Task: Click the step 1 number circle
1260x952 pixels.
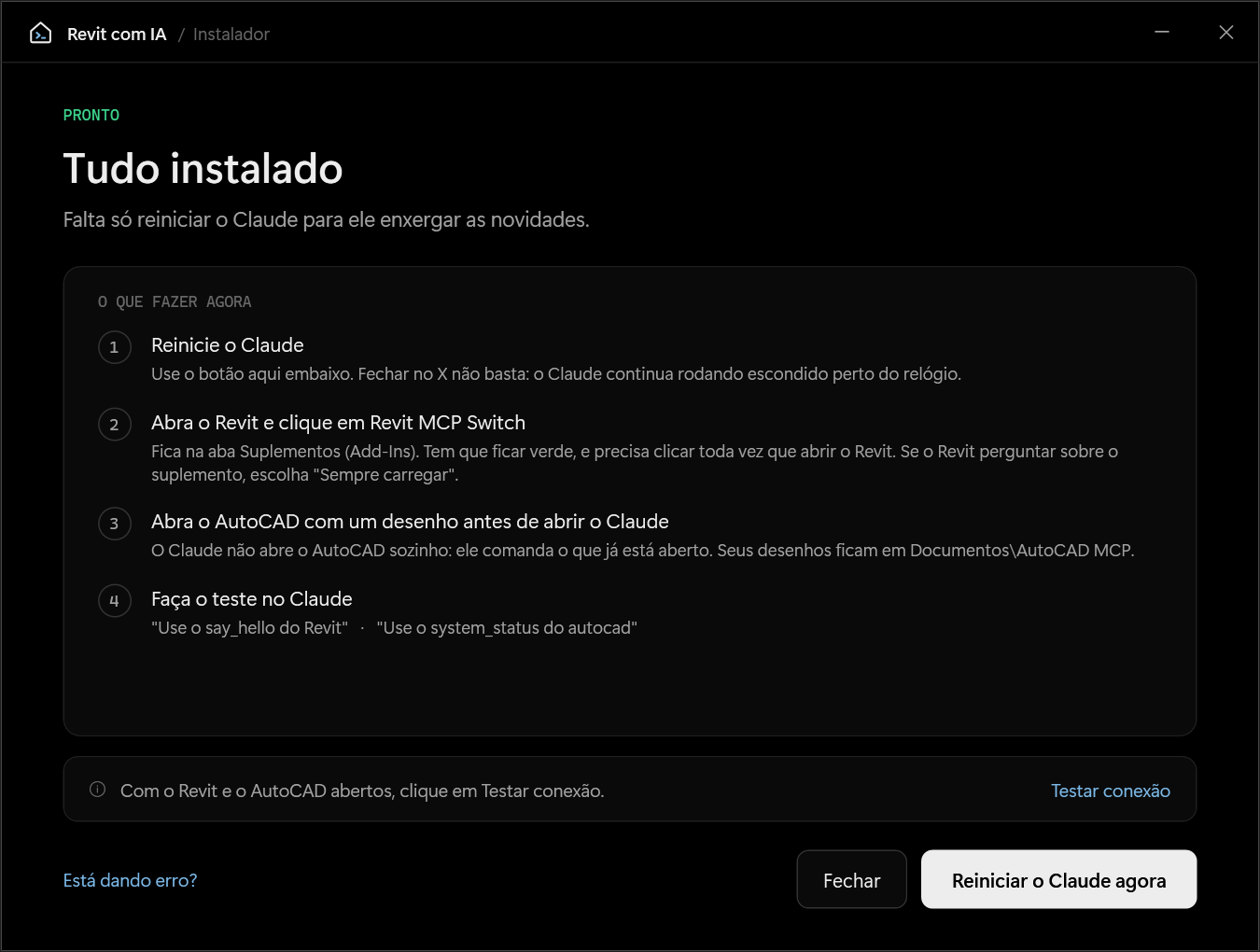Action: pos(115,347)
